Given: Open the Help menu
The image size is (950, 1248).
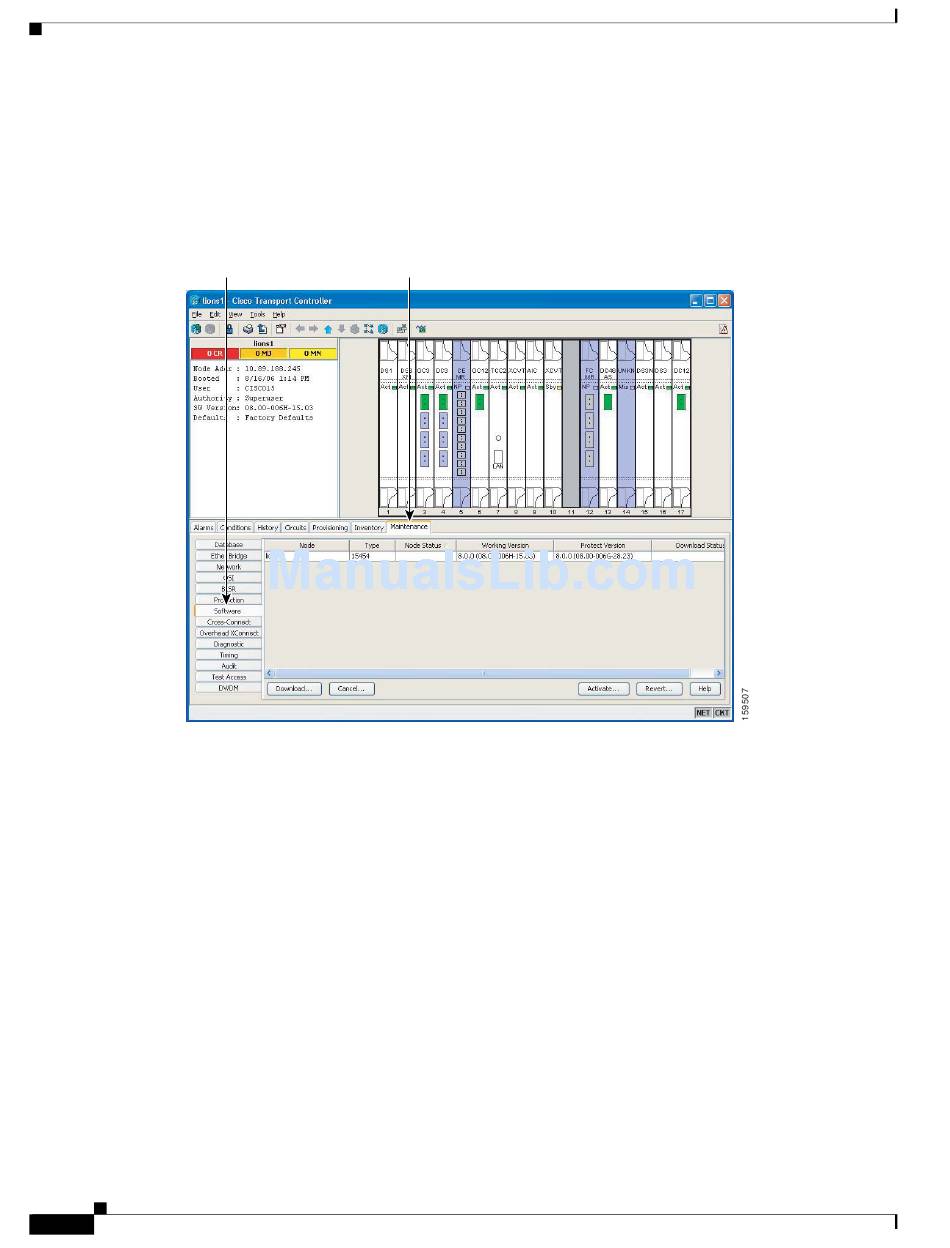Looking at the screenshot, I should click(279, 314).
